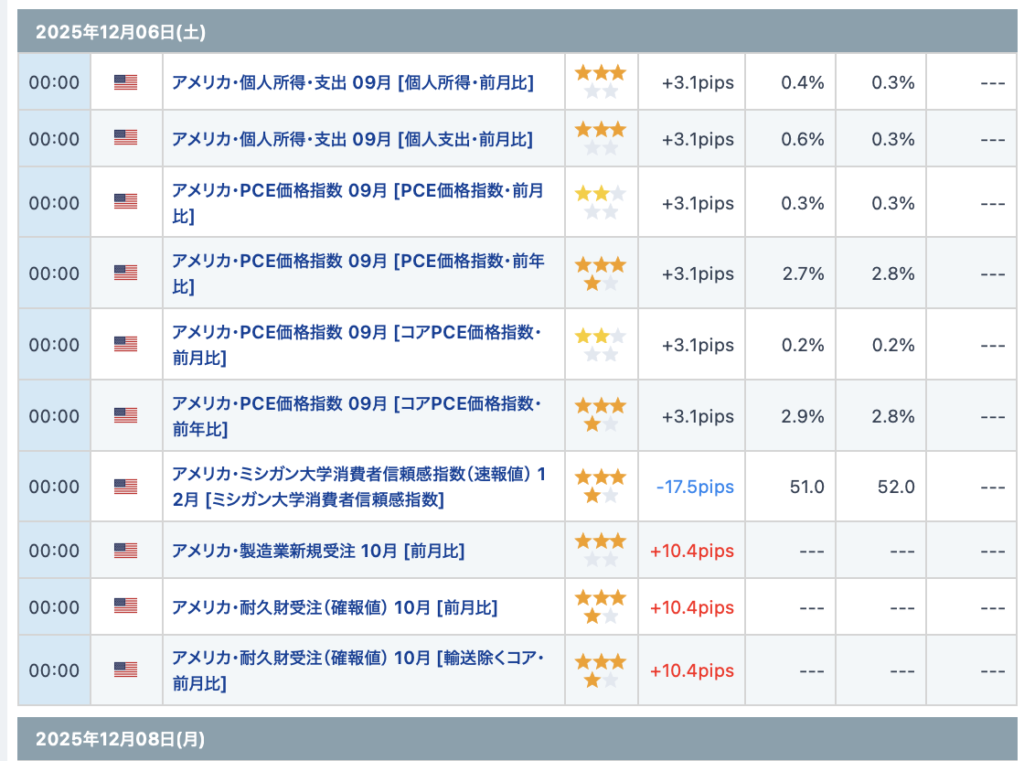The image size is (1024, 761).
Task: Open アメリカ・製造業新規受注 10月 [前月比] link
Action: (x=318, y=551)
